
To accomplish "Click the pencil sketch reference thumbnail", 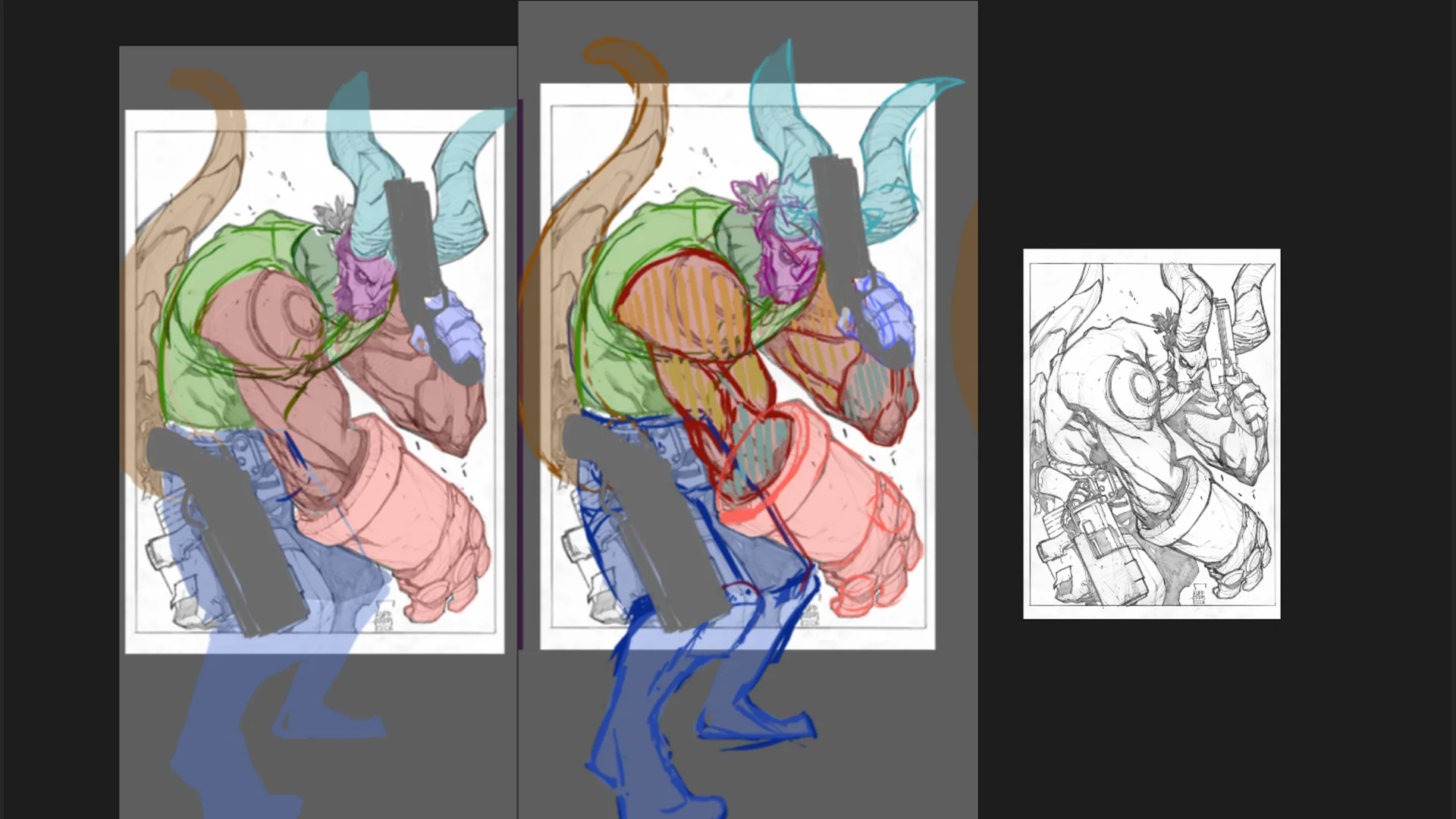I will click(1151, 434).
